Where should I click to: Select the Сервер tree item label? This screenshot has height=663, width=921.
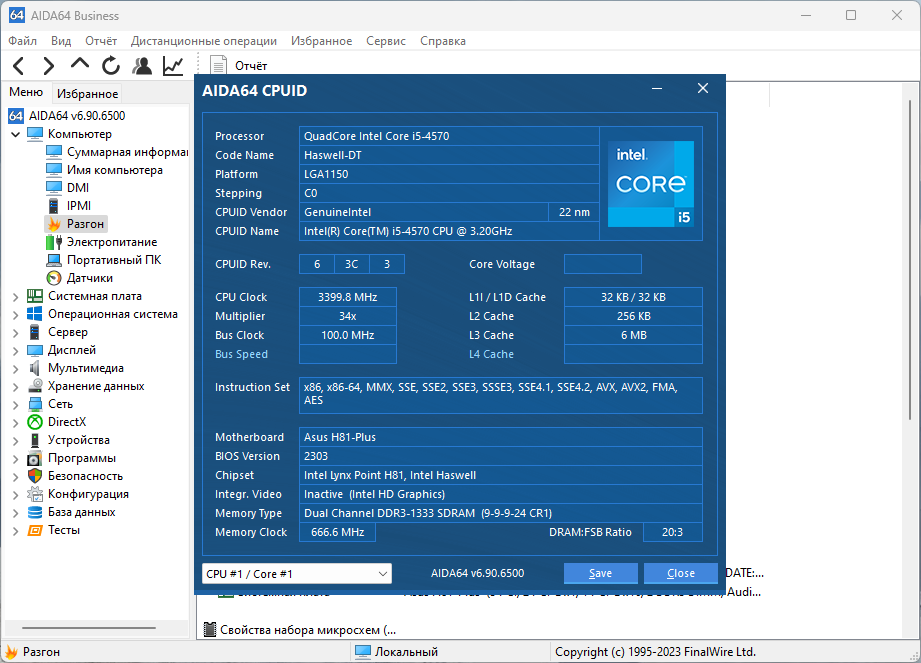(x=68, y=332)
